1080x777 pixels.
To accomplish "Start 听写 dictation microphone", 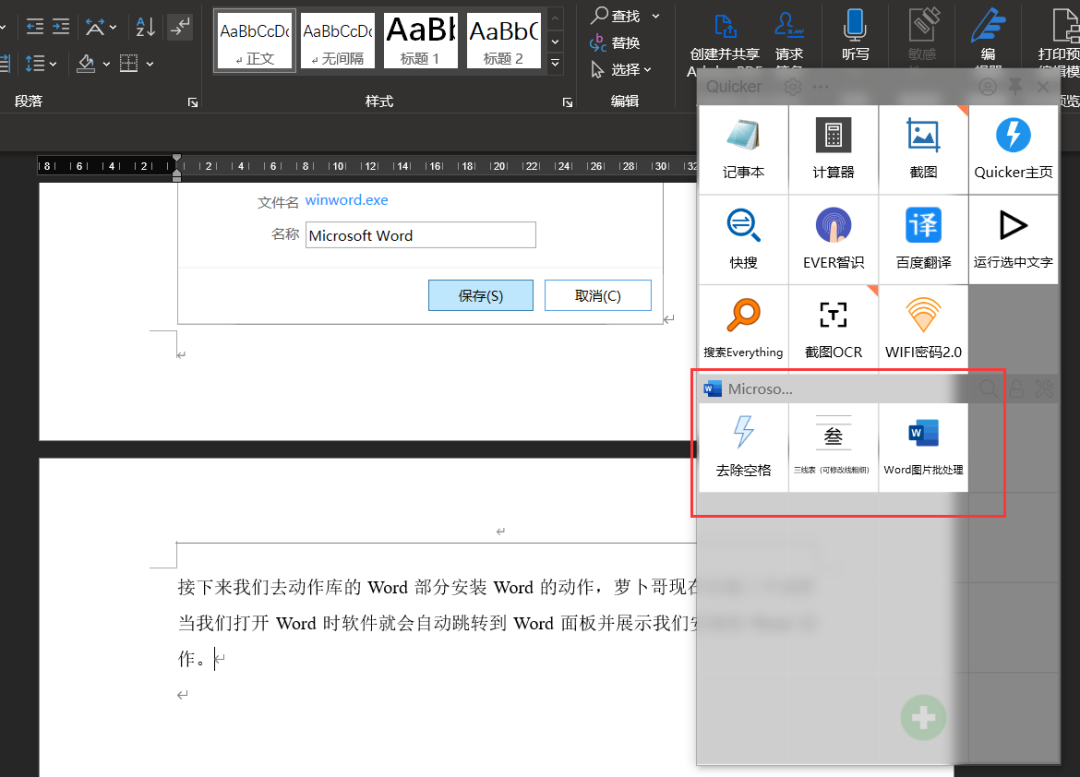I will click(855, 36).
